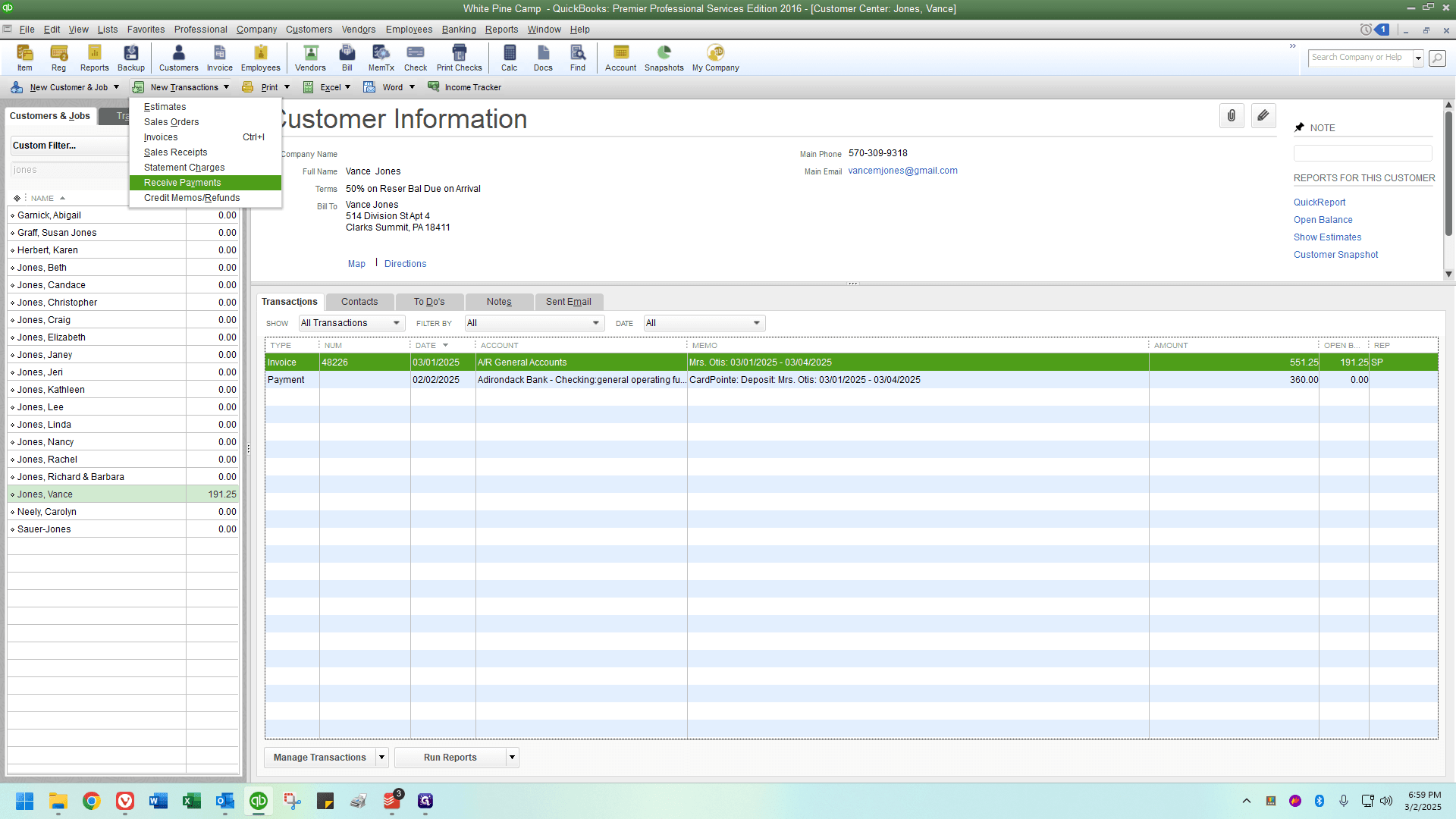The height and width of the screenshot is (819, 1456).
Task: Open the Vendors center icon
Action: 310,58
